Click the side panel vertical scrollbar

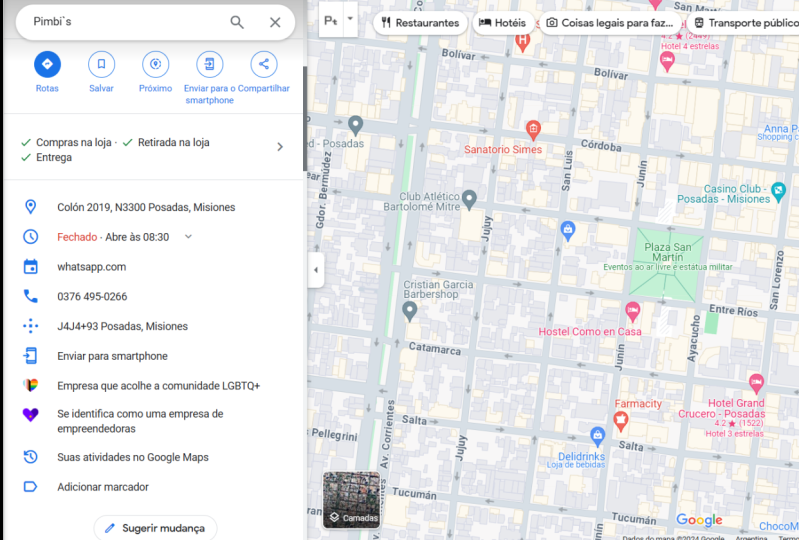pyautogui.click(x=305, y=119)
